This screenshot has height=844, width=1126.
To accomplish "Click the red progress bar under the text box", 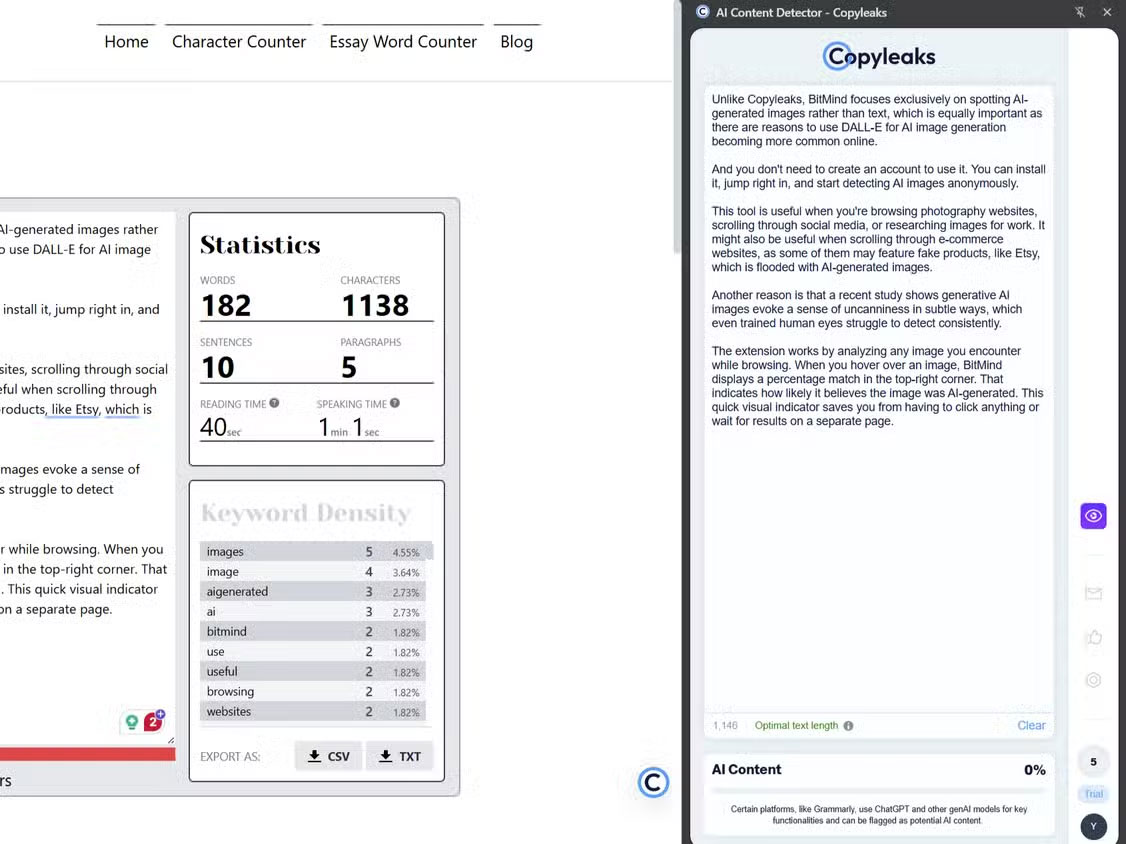I will 88,754.
